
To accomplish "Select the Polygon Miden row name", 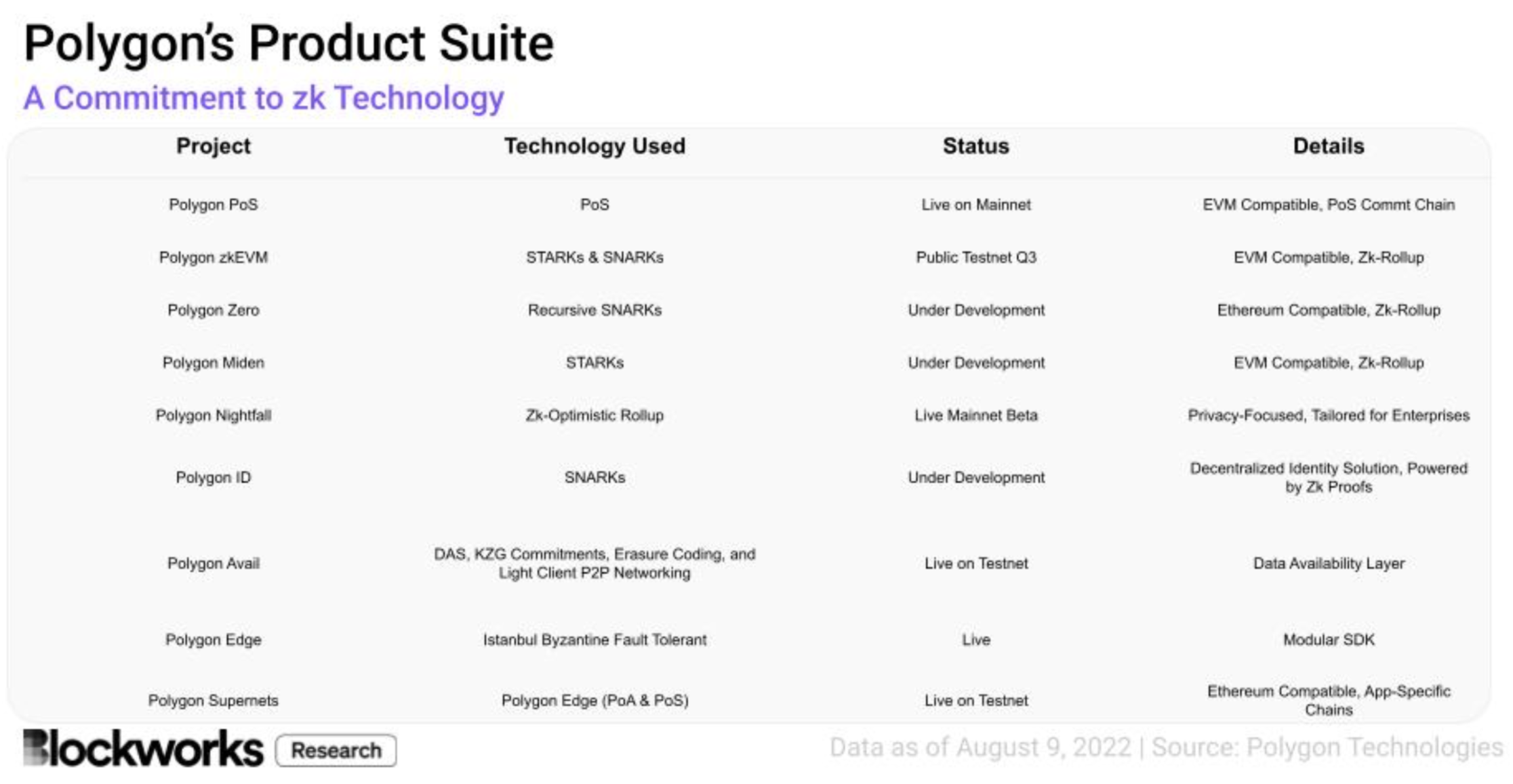I will click(x=213, y=363).
